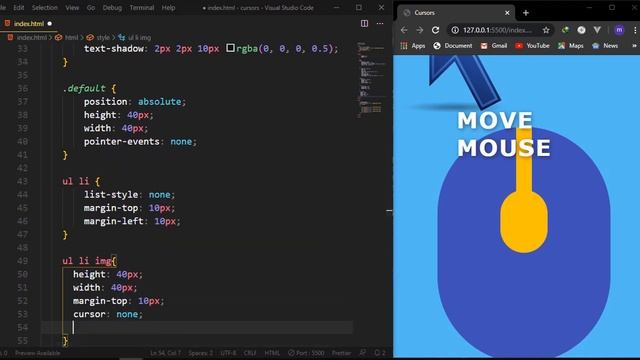
Task: Click the html breadcrumb item
Action: (71, 37)
